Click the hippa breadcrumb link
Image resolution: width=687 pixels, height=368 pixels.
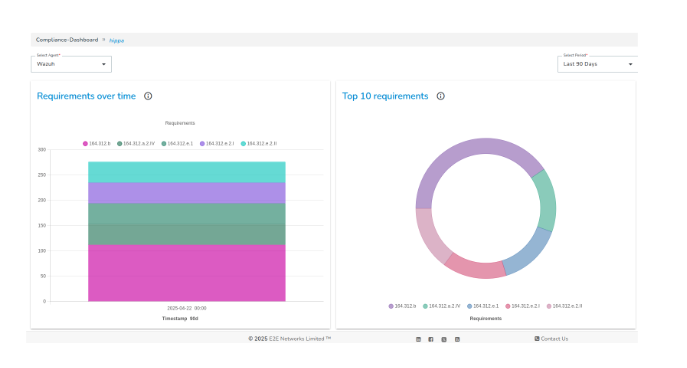pos(117,40)
